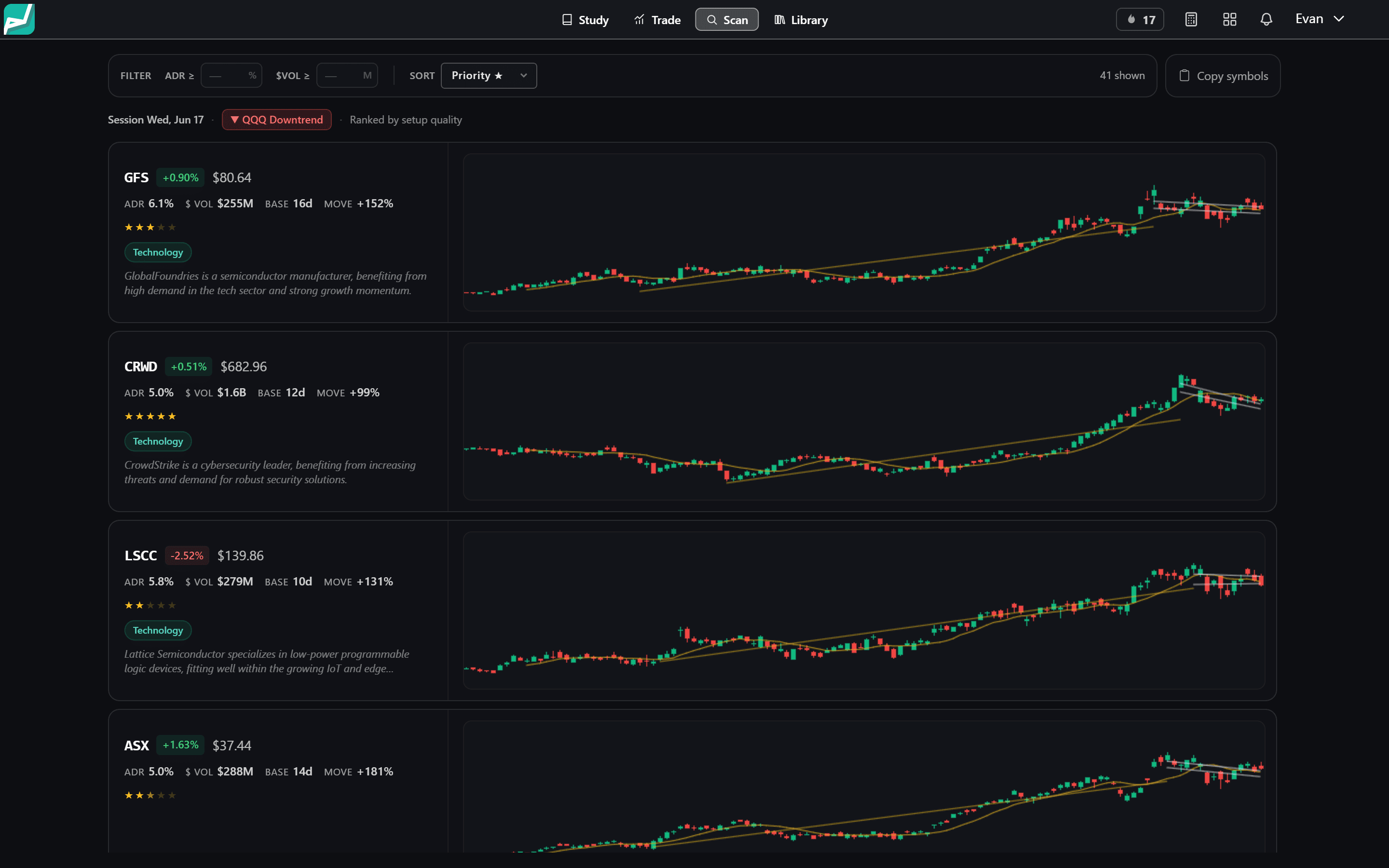Open the CRWD price chart
The height and width of the screenshot is (868, 1389).
click(864, 421)
